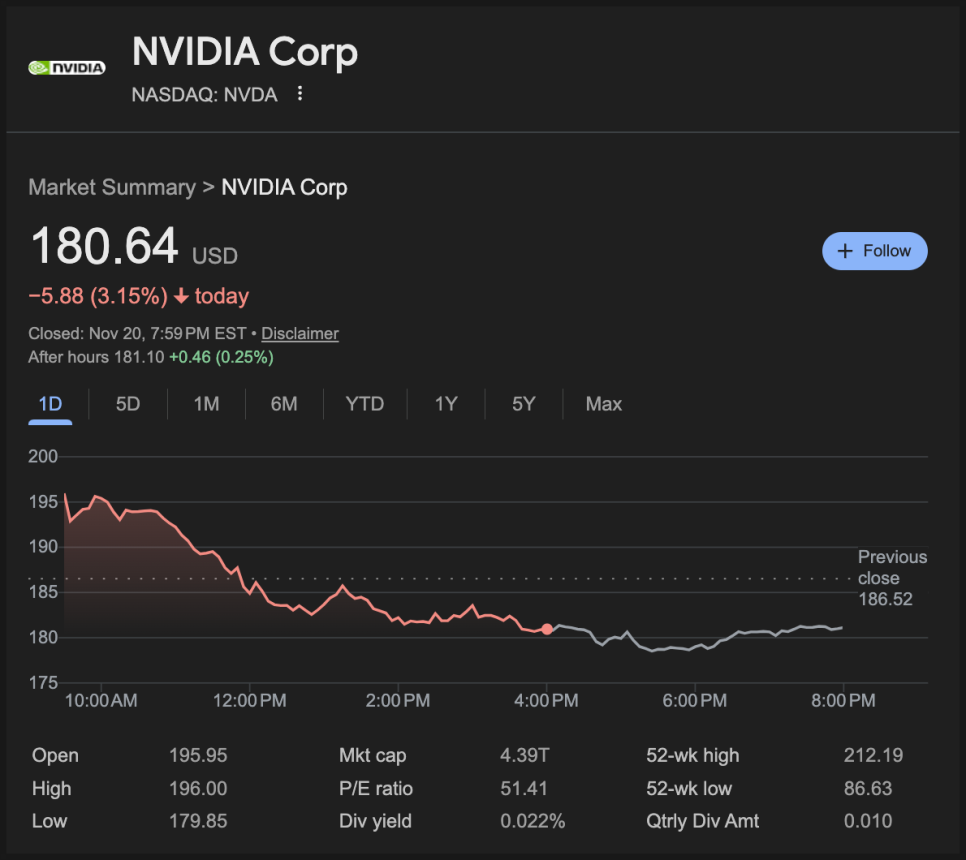Select the 1D chart range tab

coord(50,404)
